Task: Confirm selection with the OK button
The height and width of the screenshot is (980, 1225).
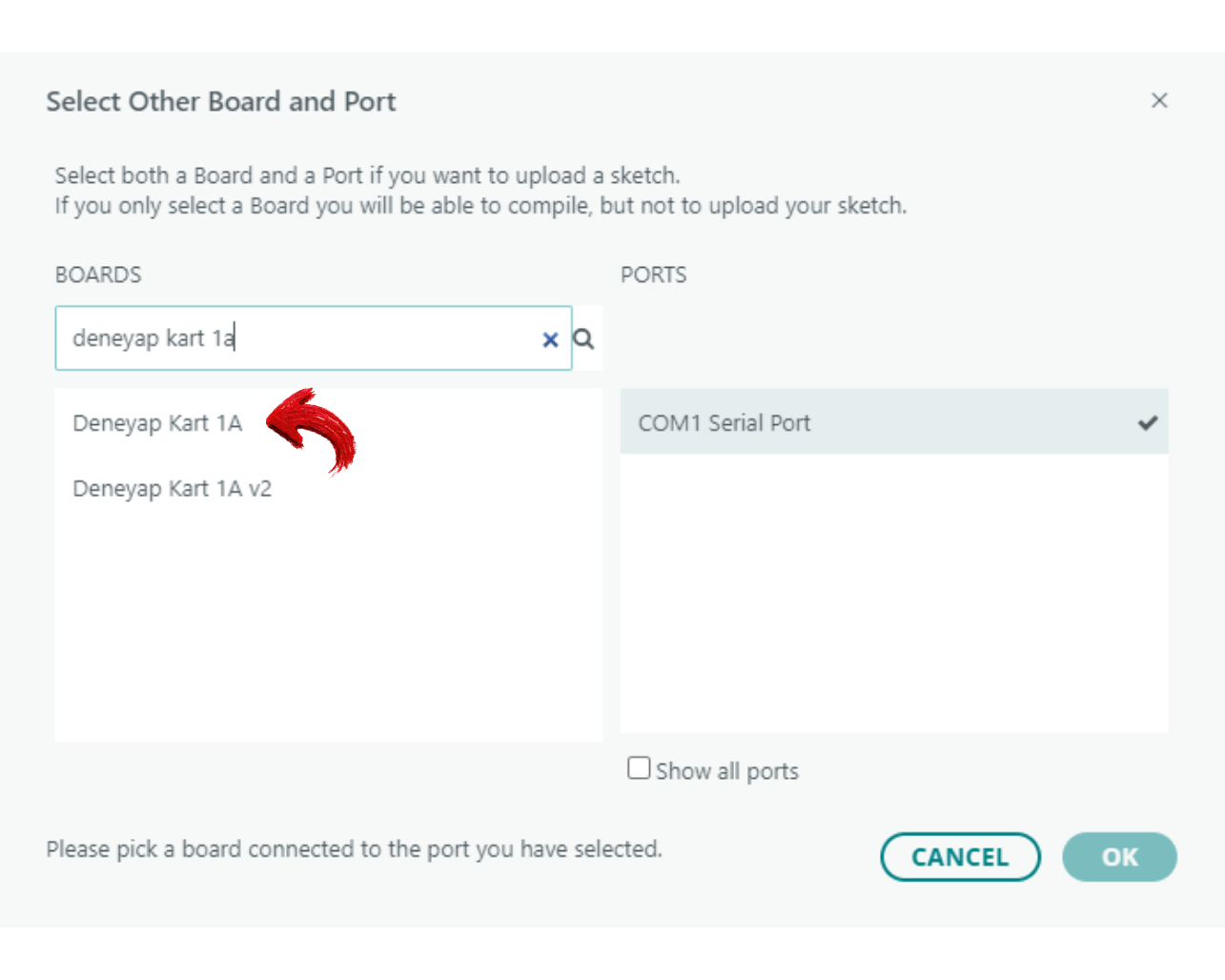Action: point(1119,857)
